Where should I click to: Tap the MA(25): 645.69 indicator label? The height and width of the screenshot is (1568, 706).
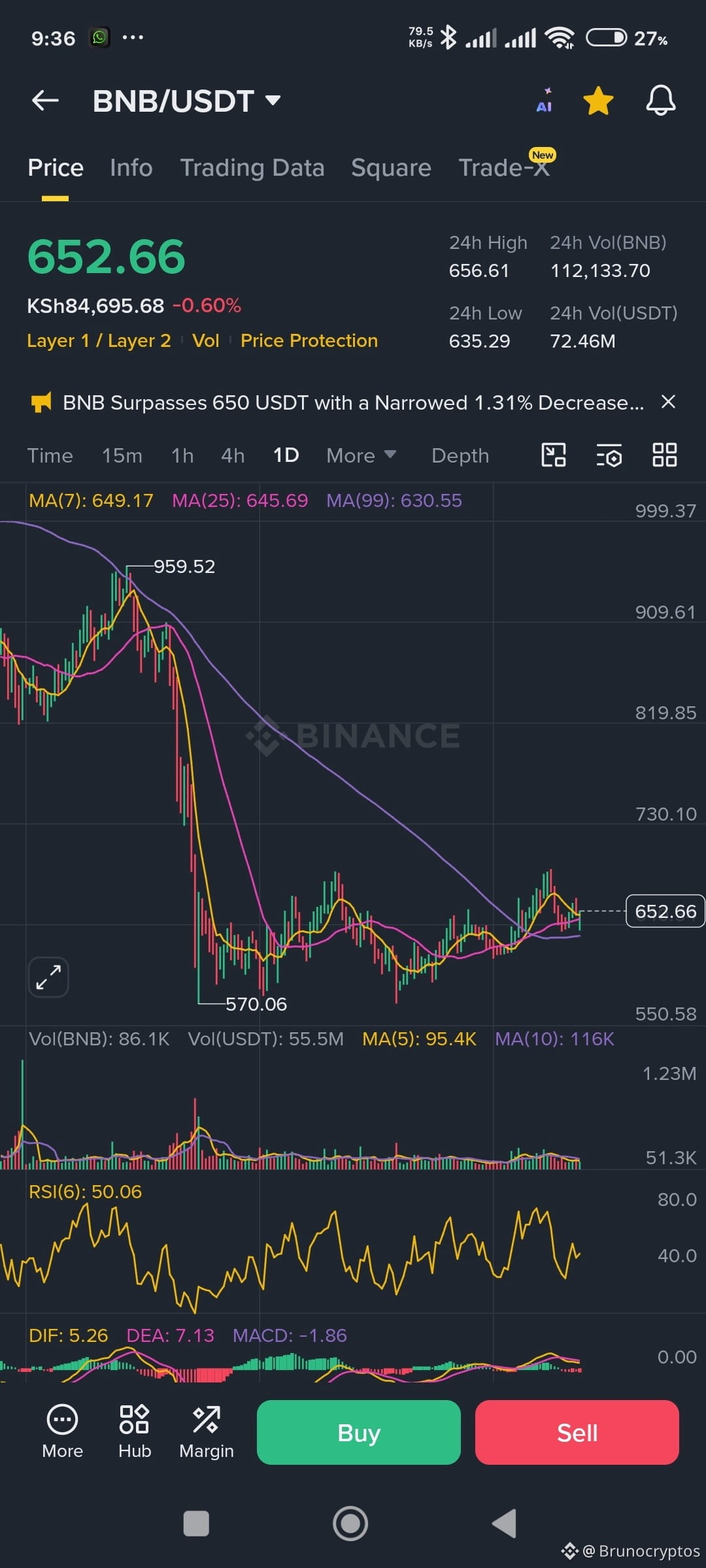(x=240, y=500)
